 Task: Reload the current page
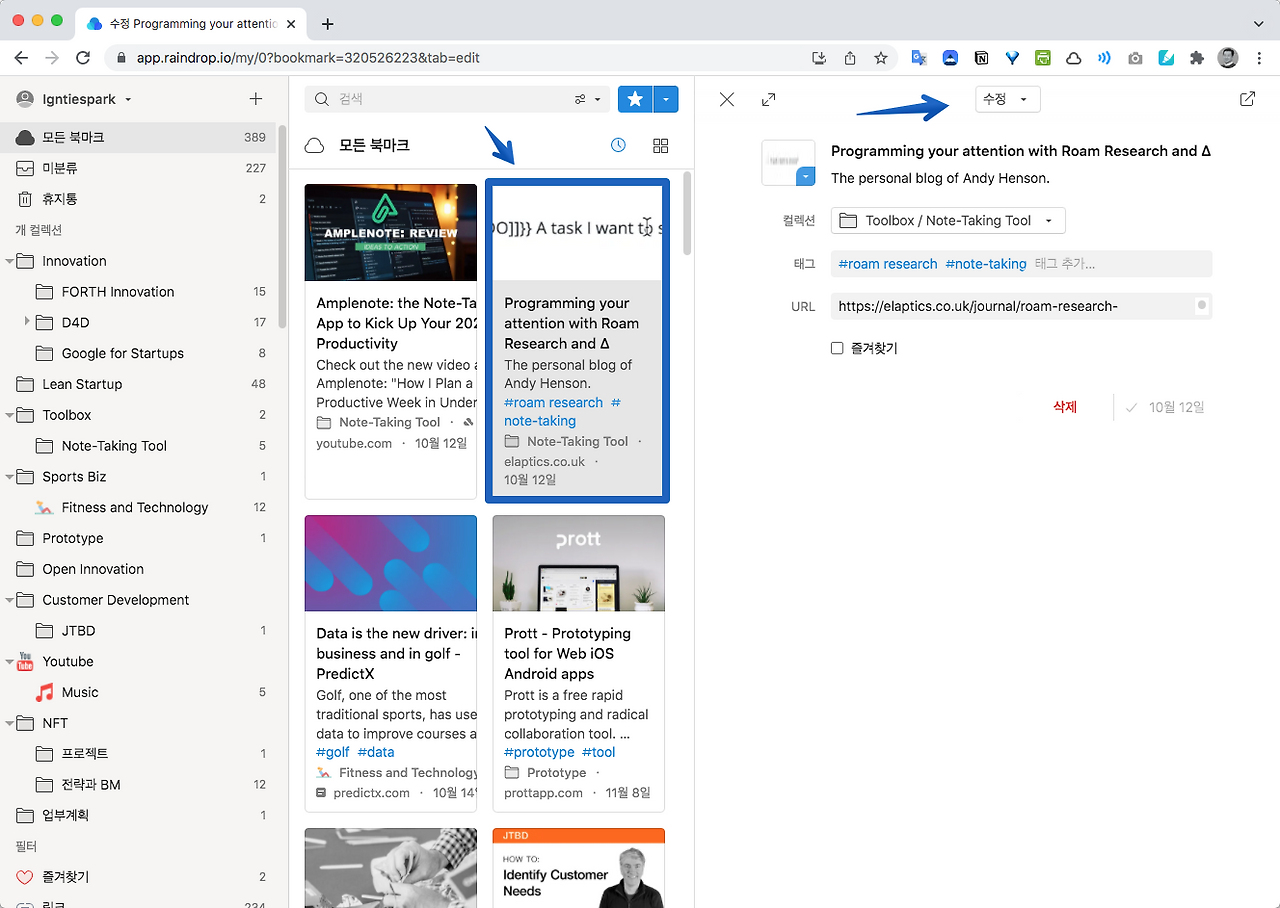tap(83, 58)
